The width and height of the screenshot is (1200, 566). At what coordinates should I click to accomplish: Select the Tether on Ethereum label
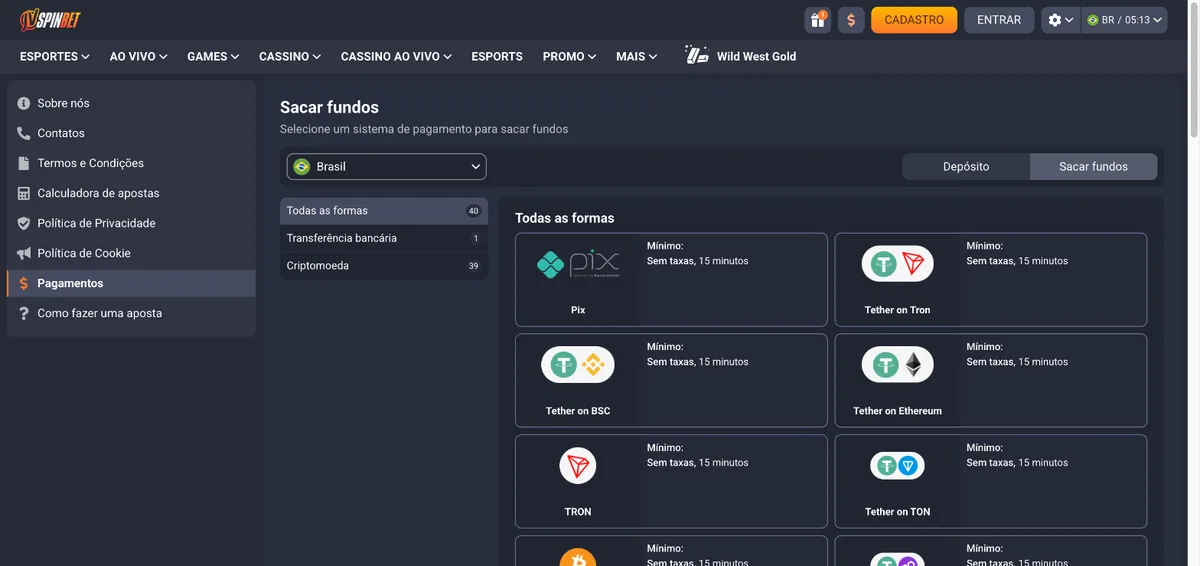pyautogui.click(x=898, y=411)
